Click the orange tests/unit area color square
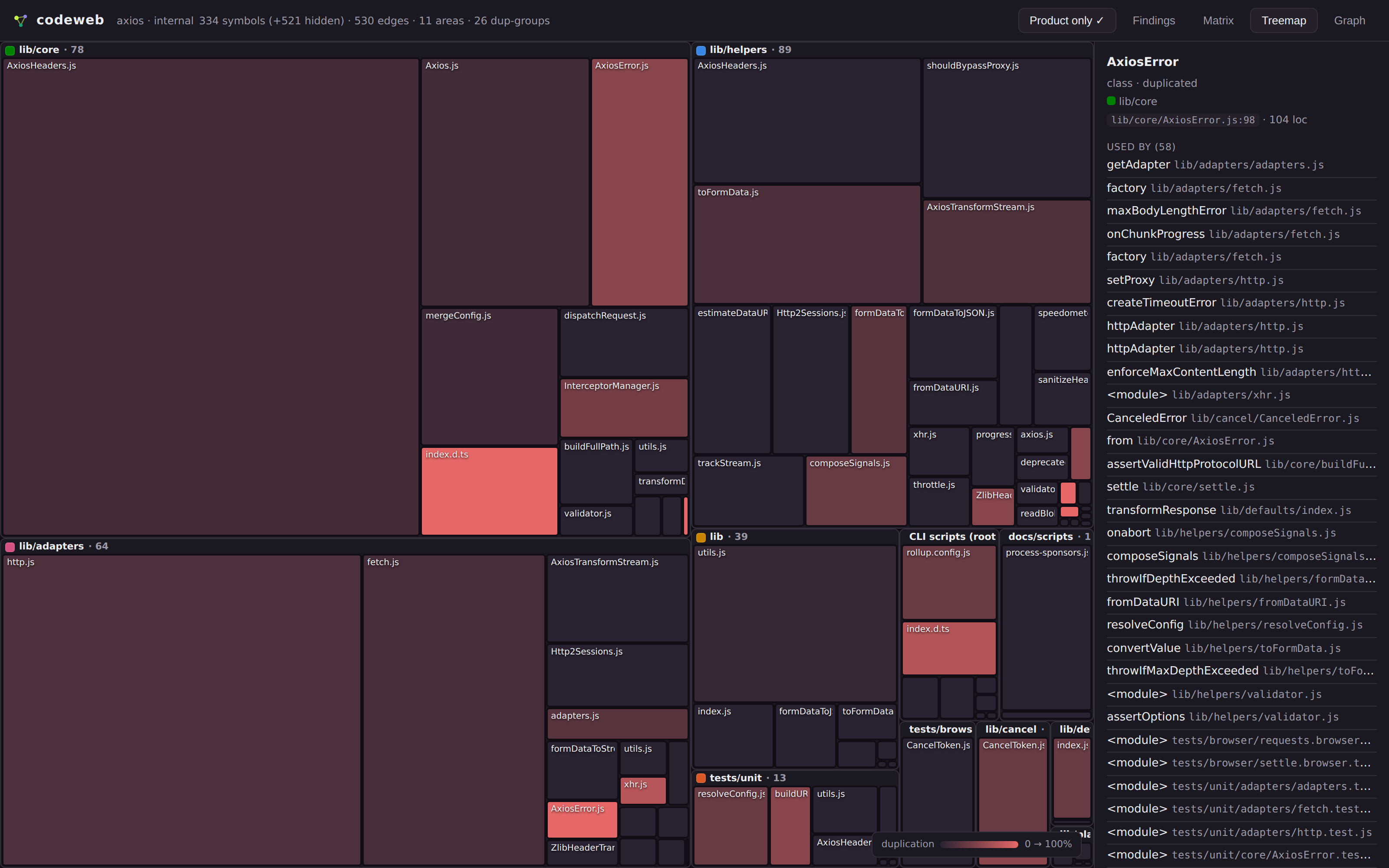Viewport: 1389px width, 868px height. (701, 779)
